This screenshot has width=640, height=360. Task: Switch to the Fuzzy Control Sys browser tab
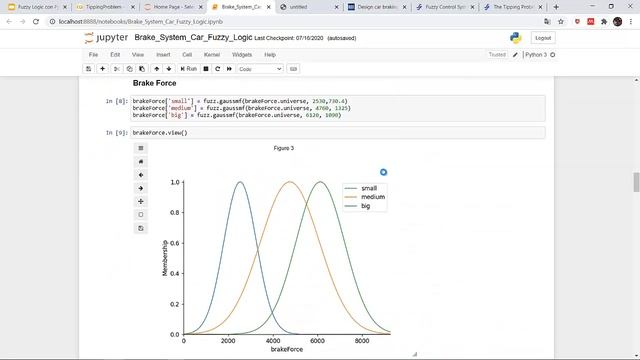pyautogui.click(x=445, y=7)
